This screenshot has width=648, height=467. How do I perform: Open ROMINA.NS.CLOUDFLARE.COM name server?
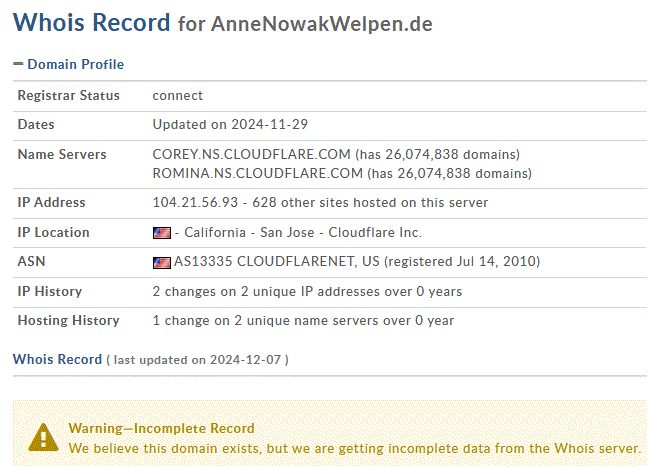pos(257,173)
